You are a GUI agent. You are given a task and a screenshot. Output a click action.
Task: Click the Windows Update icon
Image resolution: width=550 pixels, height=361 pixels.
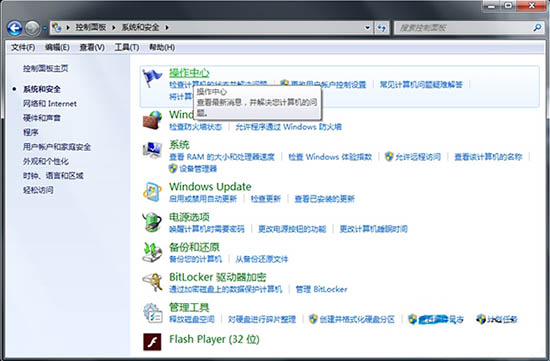click(x=152, y=192)
